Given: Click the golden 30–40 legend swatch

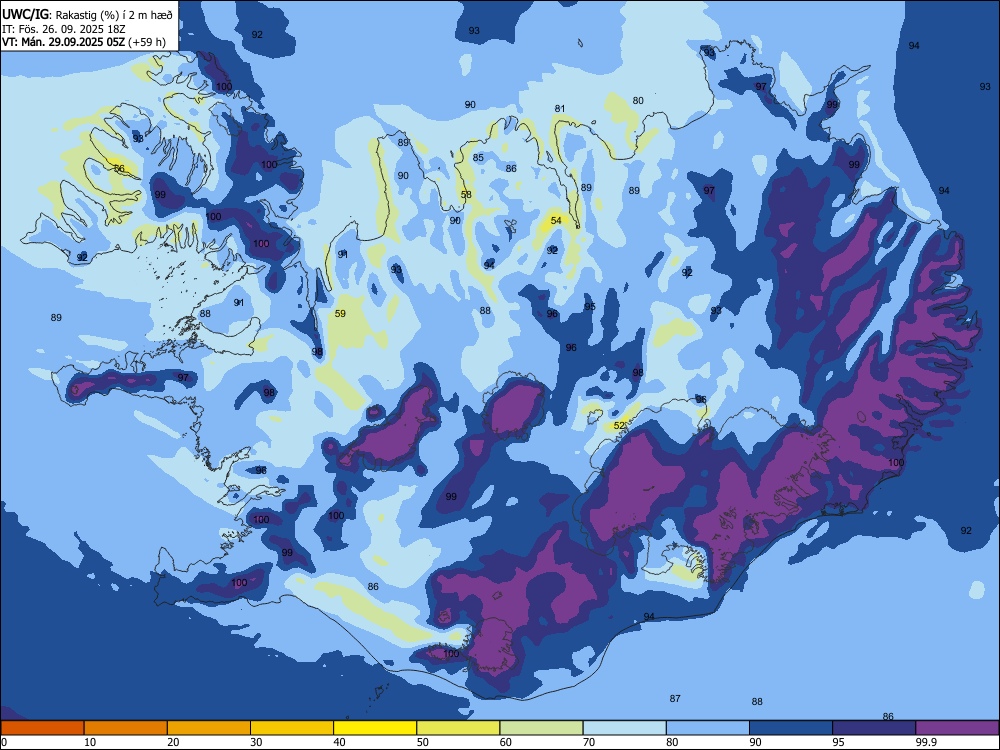Looking at the screenshot, I should coord(292,728).
